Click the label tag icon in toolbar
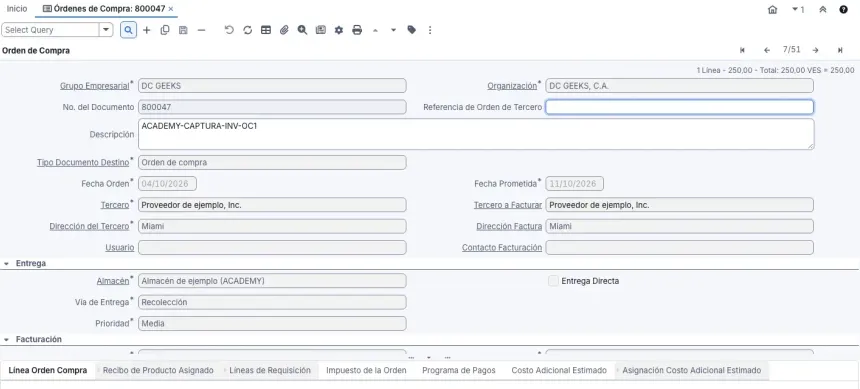This screenshot has width=860, height=389. click(411, 30)
